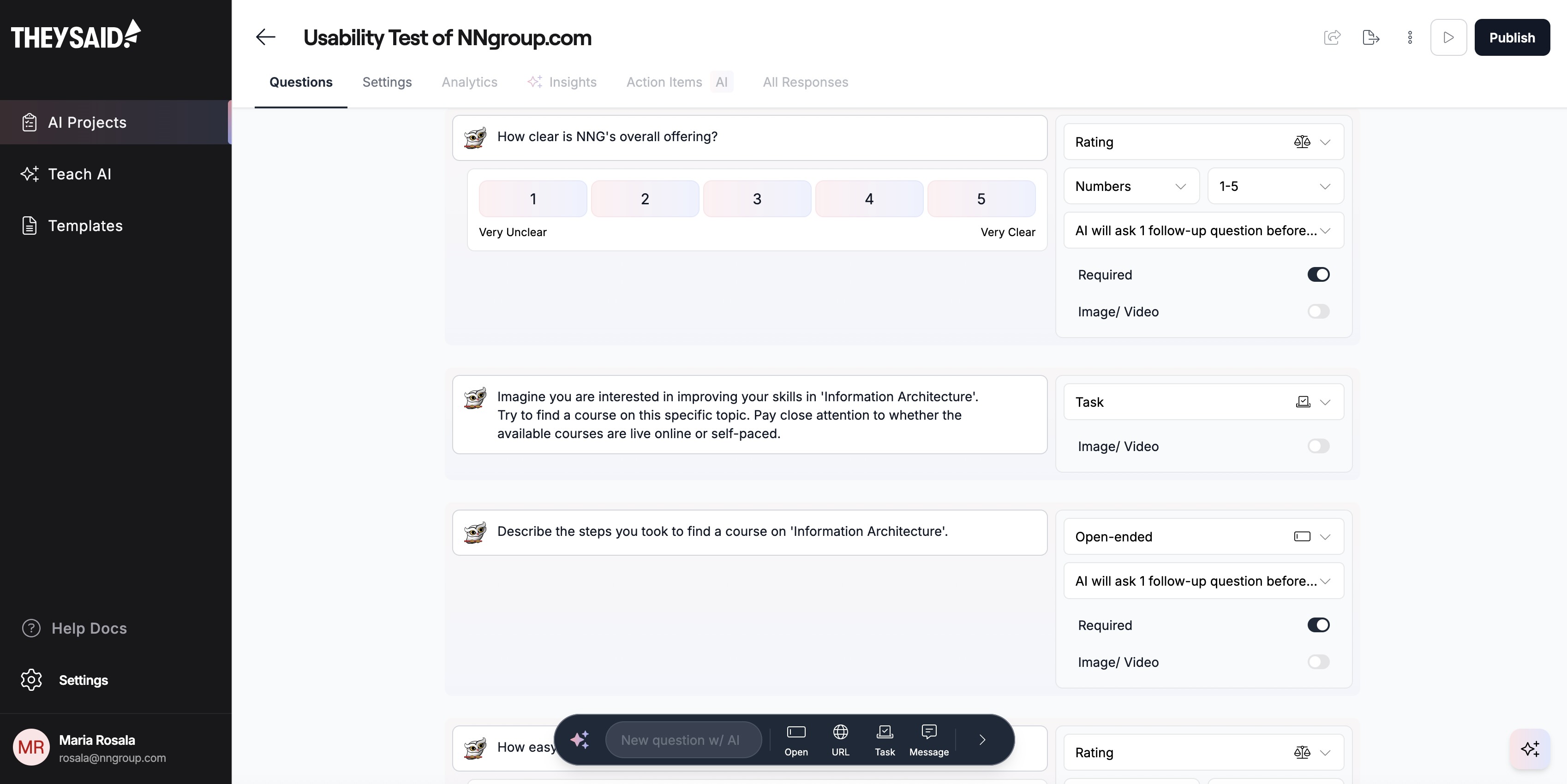Add a Message from toolbar

(929, 740)
